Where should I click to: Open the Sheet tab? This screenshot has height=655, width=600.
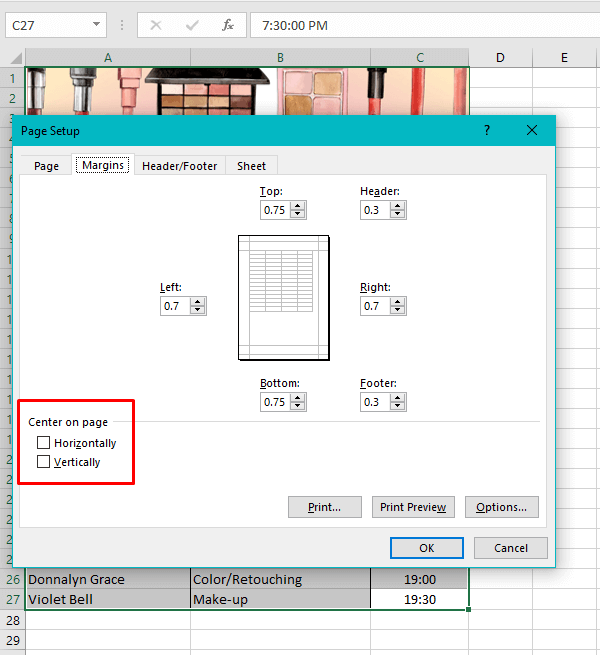coord(252,166)
